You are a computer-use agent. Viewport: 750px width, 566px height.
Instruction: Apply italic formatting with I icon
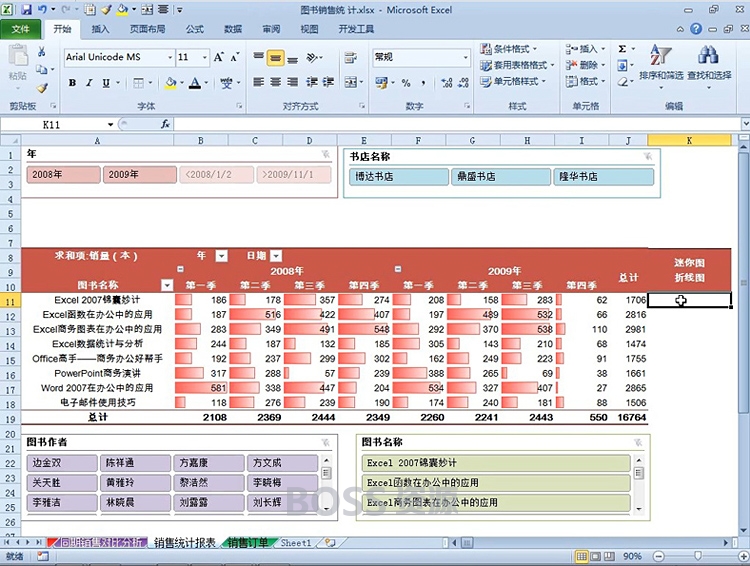coord(89,83)
